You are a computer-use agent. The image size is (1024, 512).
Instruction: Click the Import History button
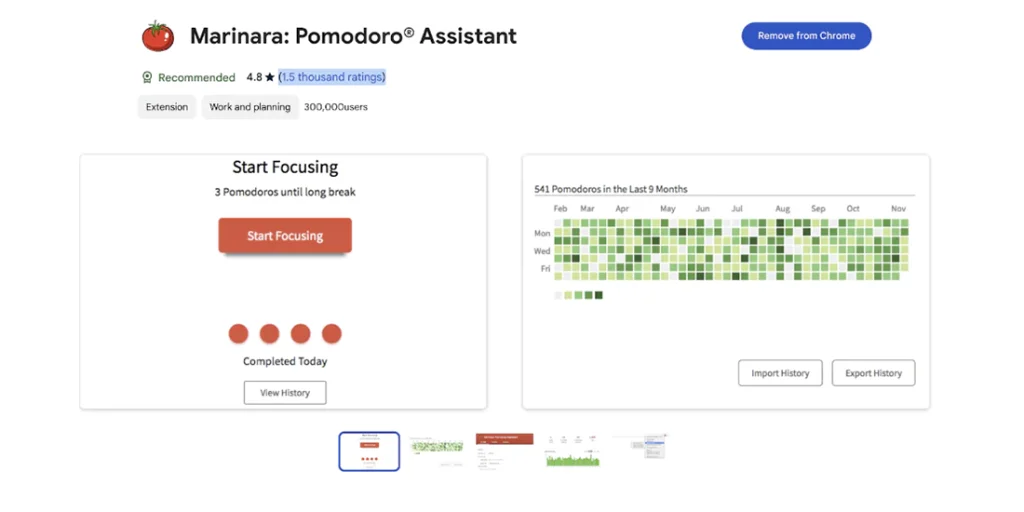(780, 373)
